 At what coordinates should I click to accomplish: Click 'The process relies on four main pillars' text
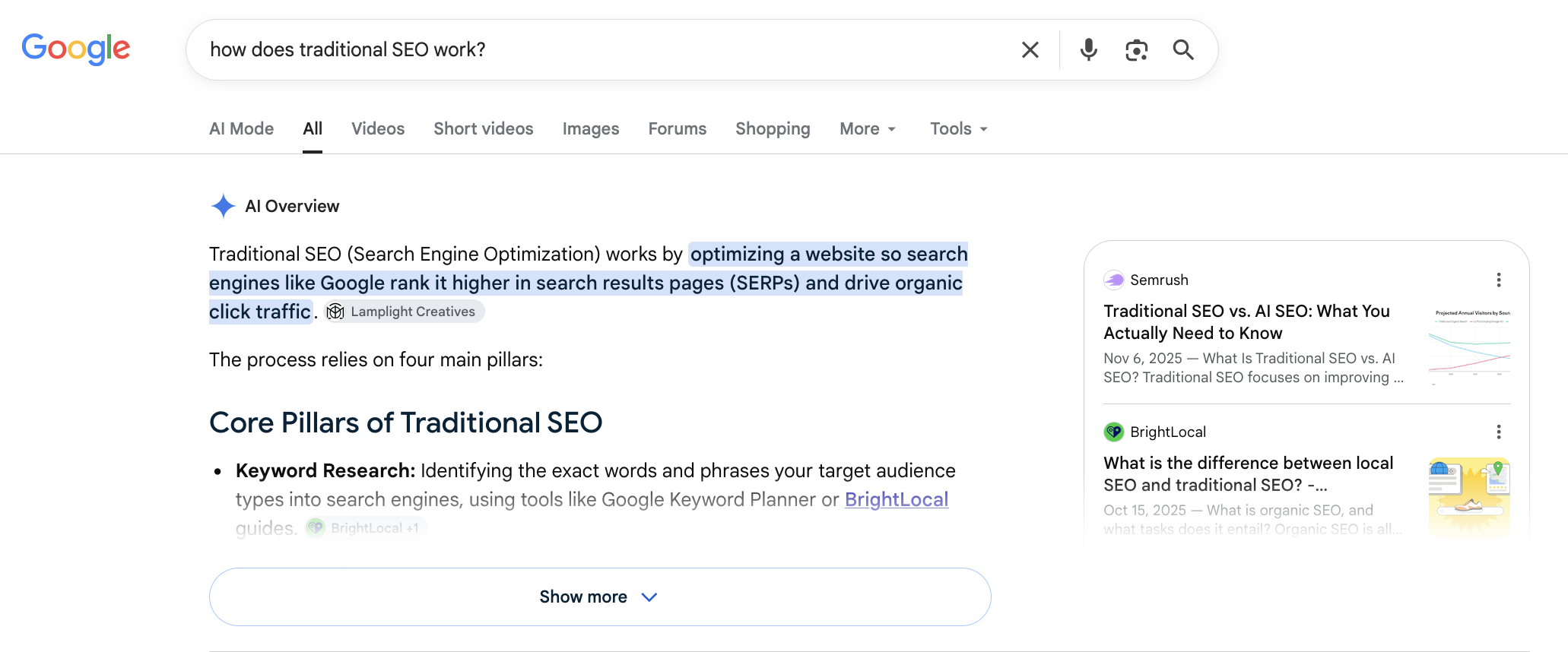pos(376,359)
